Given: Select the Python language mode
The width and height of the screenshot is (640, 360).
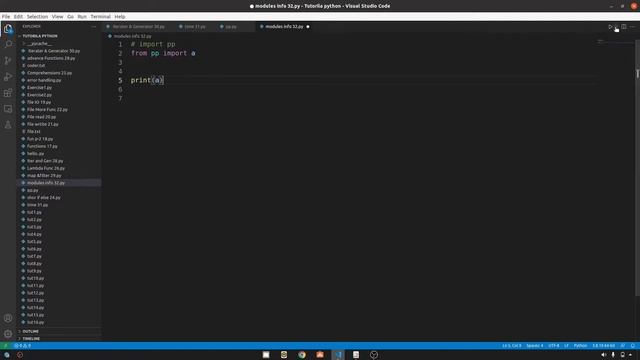Looking at the screenshot, I should (x=580, y=346).
